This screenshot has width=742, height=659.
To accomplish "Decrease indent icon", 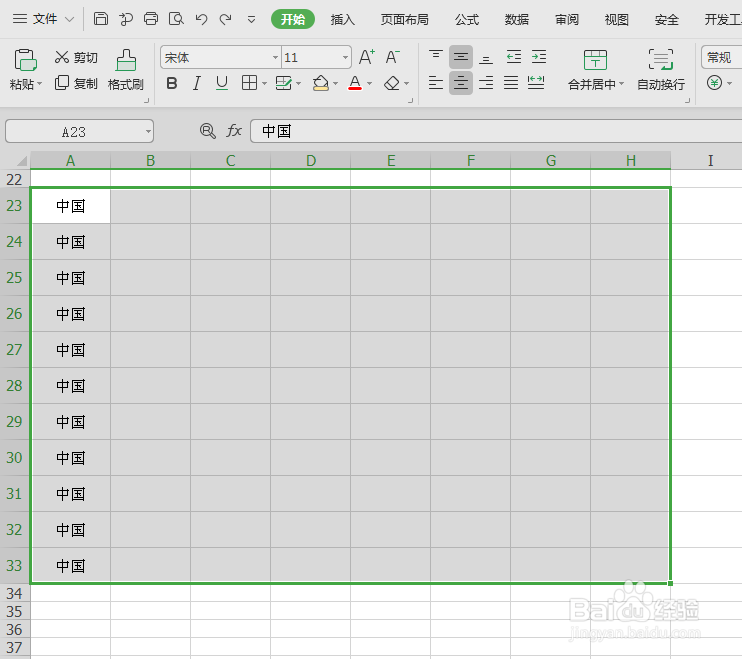I will [x=513, y=57].
